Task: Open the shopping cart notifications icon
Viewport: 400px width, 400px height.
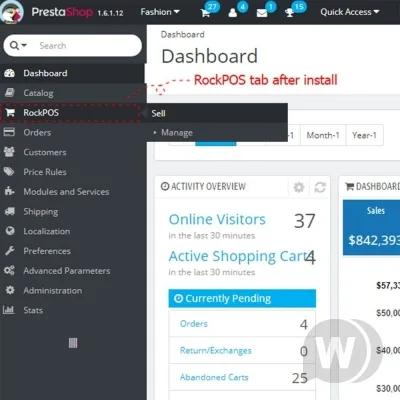Action: [205, 13]
